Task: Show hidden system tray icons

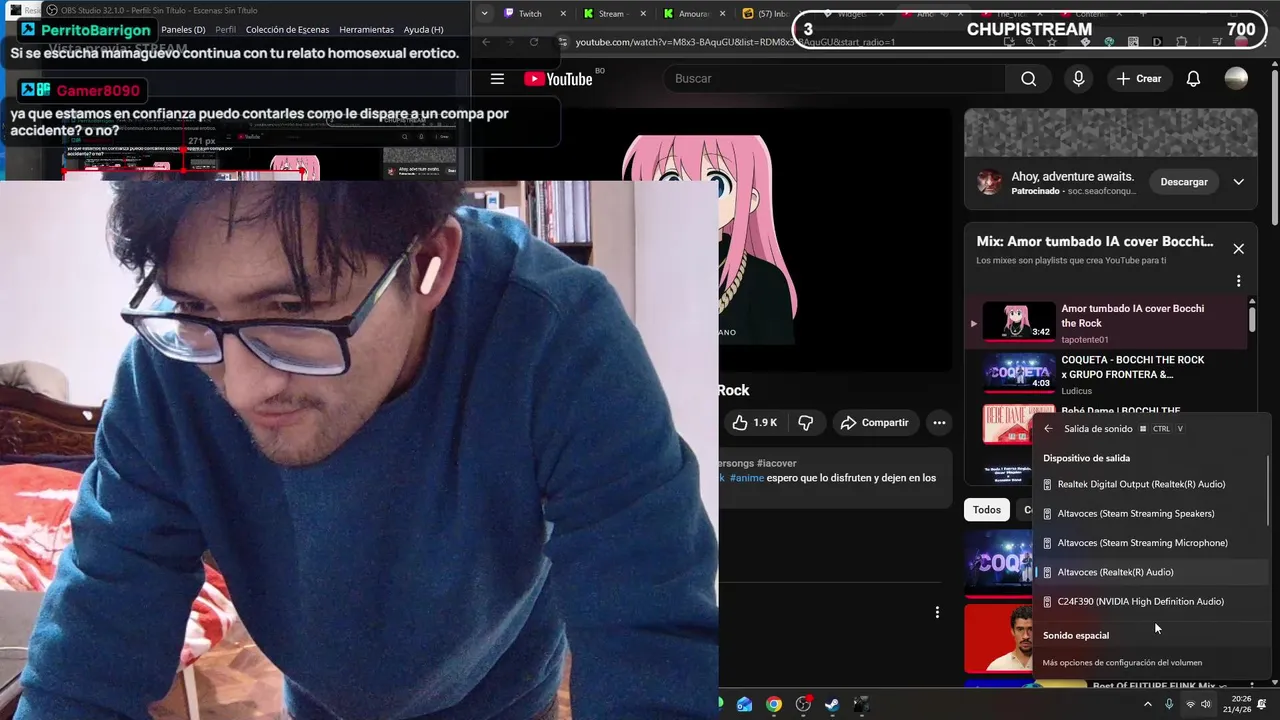Action: (1147, 705)
